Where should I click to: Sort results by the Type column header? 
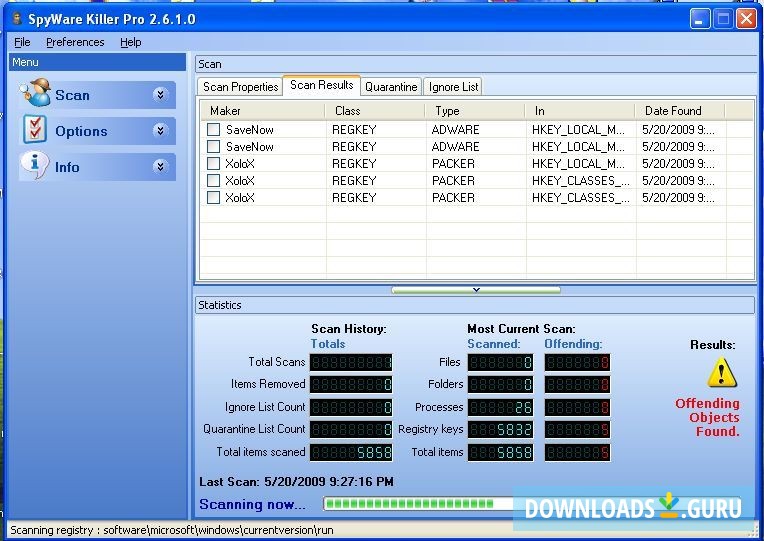pos(475,111)
